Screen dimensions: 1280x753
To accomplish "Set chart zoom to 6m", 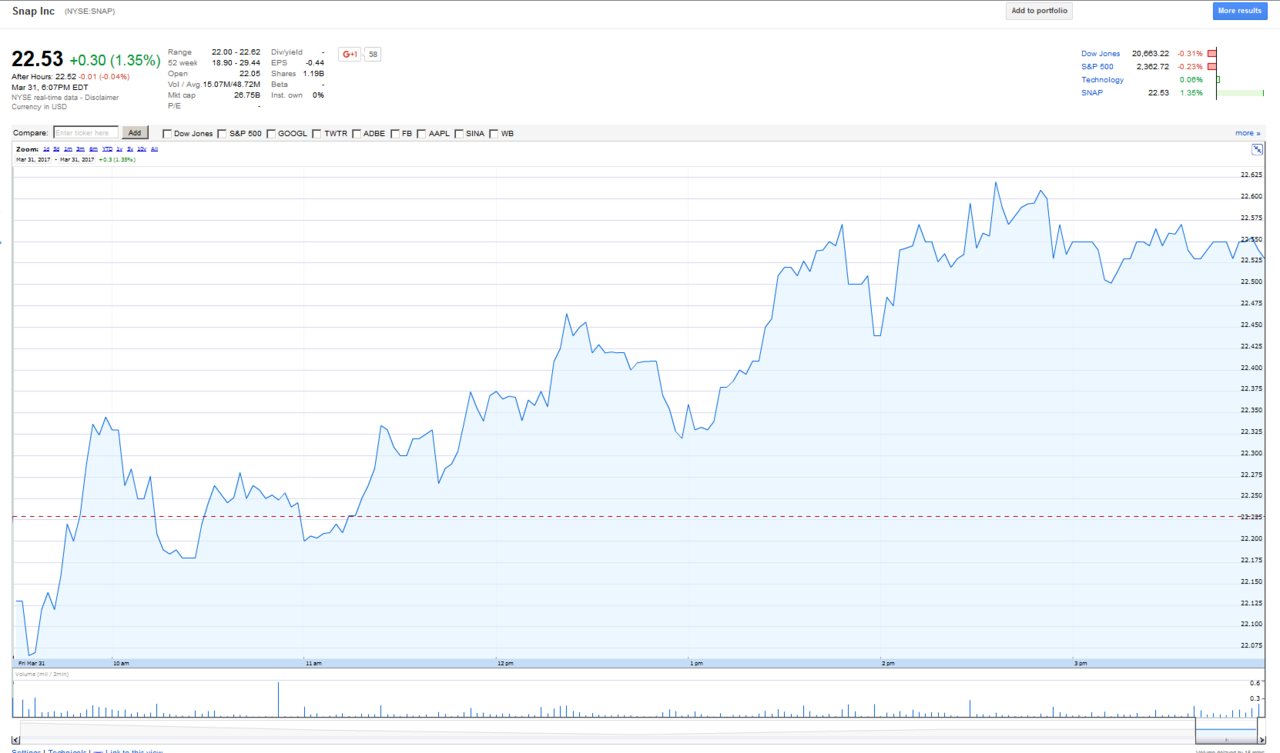I will pos(93,149).
